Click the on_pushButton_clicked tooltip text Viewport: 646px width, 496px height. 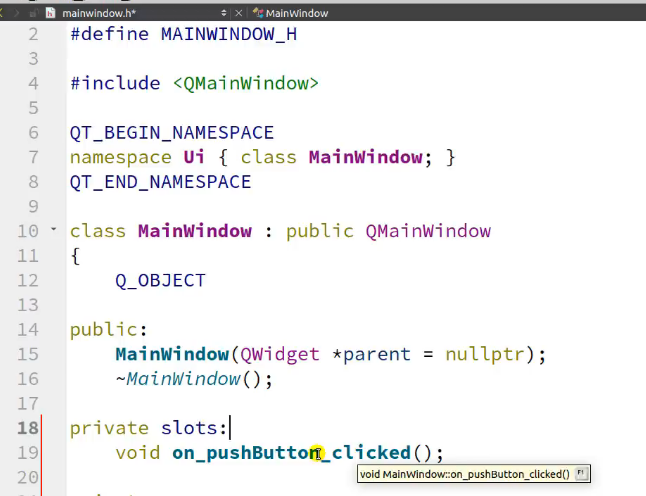pos(464,474)
